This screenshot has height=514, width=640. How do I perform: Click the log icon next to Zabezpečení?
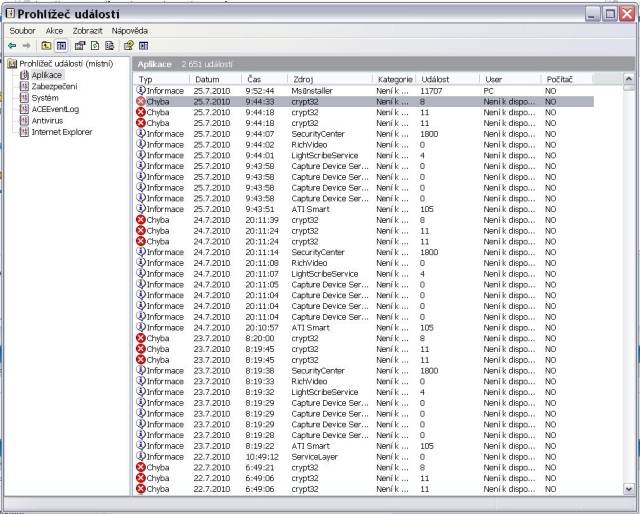click(24, 86)
